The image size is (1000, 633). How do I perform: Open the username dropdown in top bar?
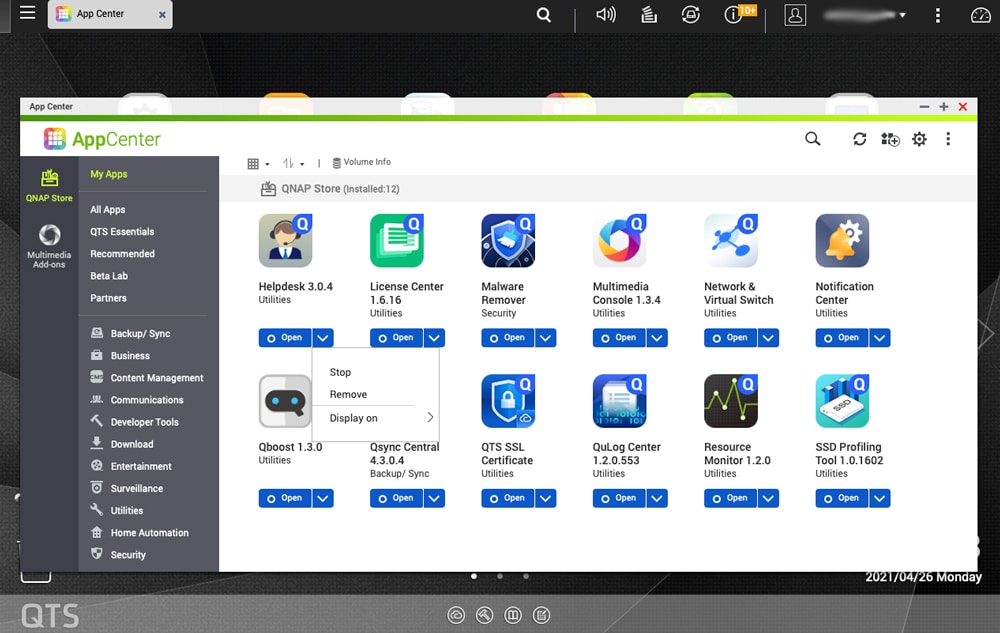(865, 15)
